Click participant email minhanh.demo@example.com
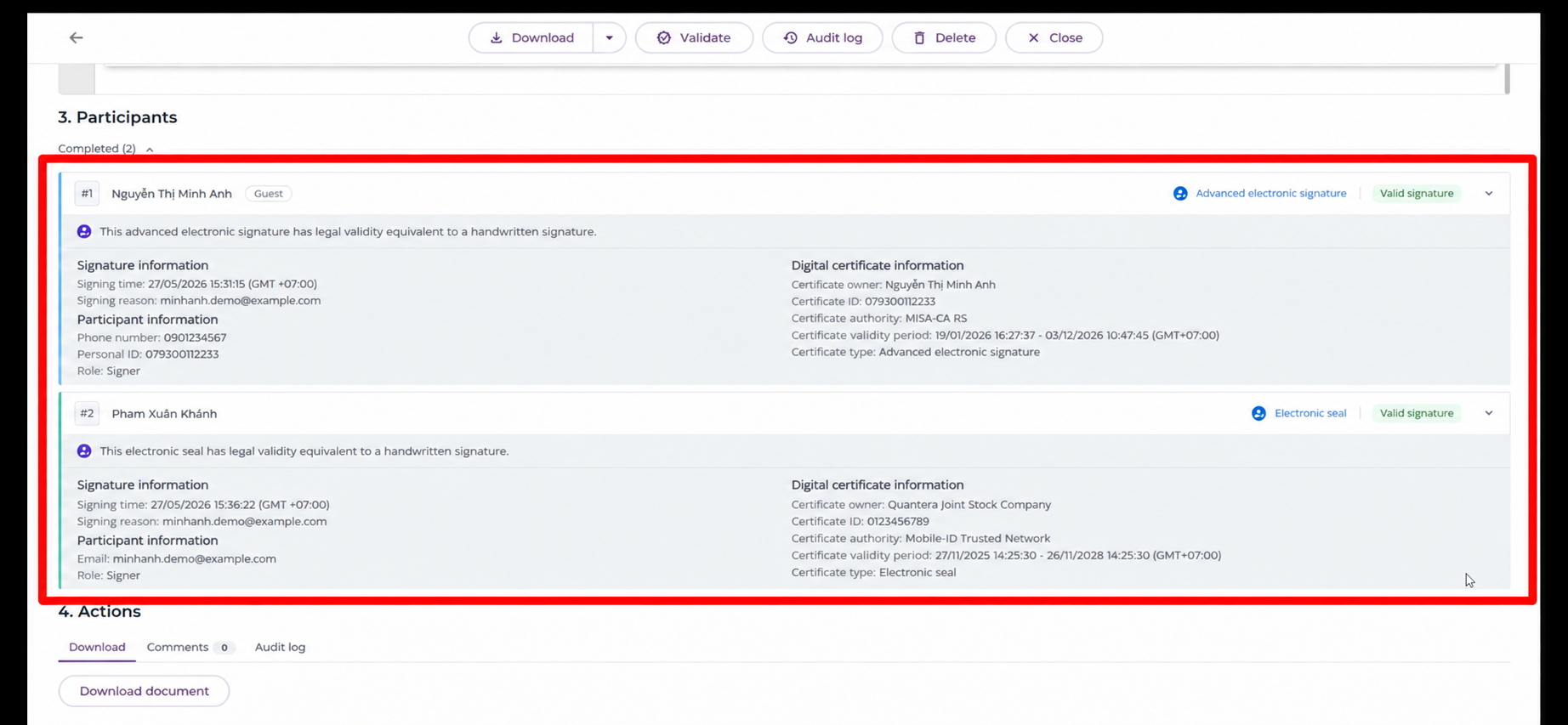 (195, 559)
